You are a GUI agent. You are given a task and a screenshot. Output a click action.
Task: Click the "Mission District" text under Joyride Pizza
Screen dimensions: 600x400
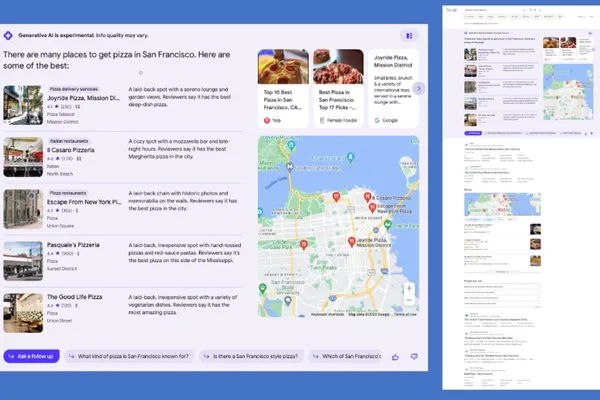pos(62,122)
